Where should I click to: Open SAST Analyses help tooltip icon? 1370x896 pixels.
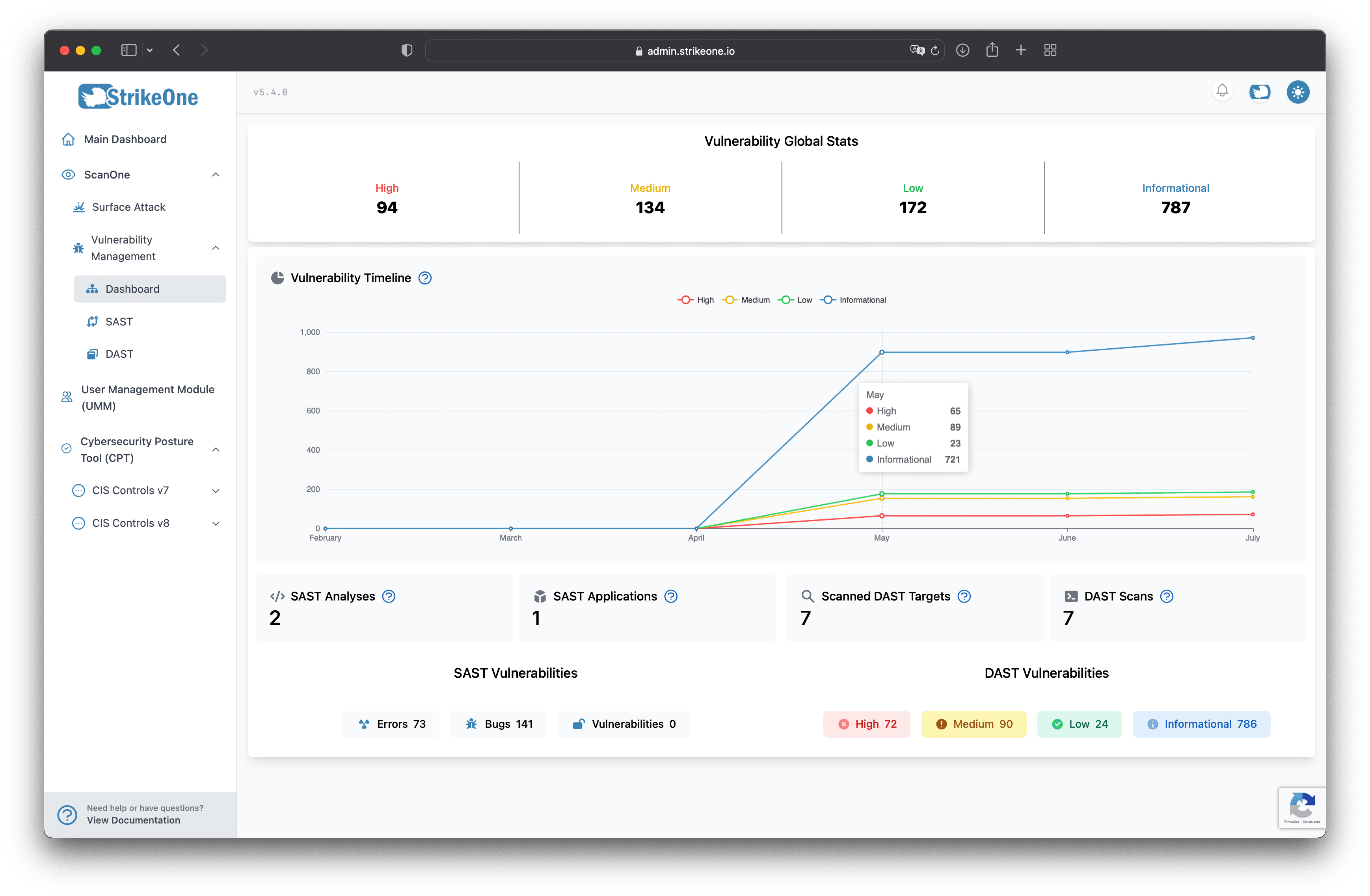click(389, 596)
